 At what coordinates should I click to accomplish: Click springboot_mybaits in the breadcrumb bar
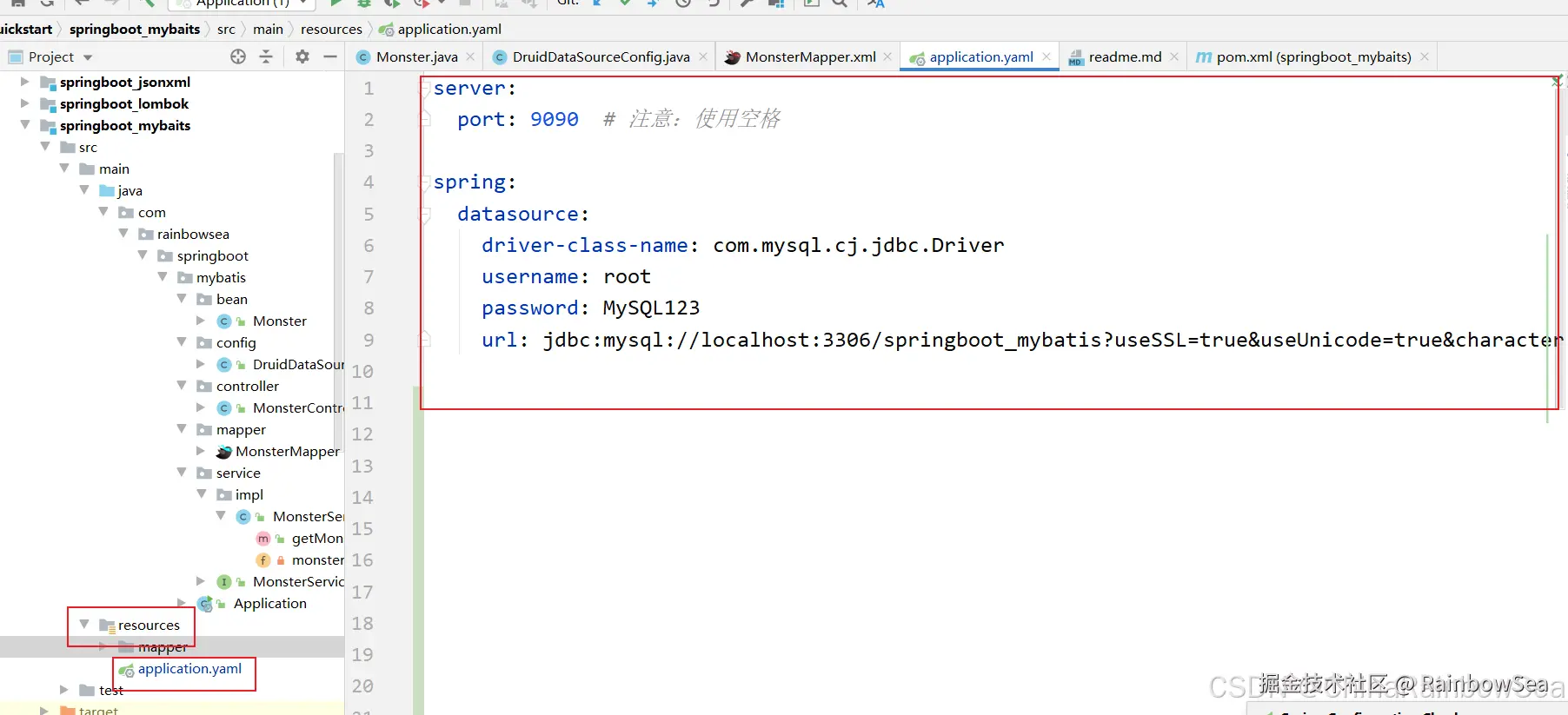pyautogui.click(x=135, y=29)
